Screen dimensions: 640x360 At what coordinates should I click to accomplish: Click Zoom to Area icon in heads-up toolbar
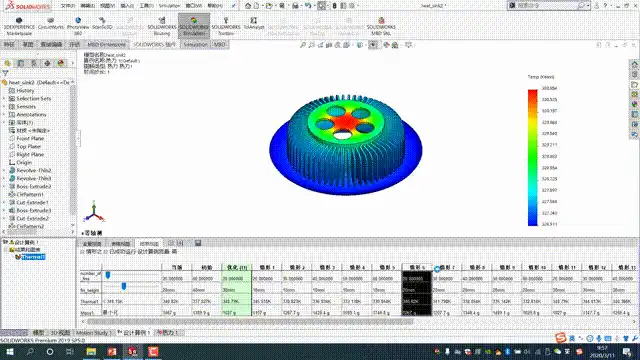click(311, 45)
